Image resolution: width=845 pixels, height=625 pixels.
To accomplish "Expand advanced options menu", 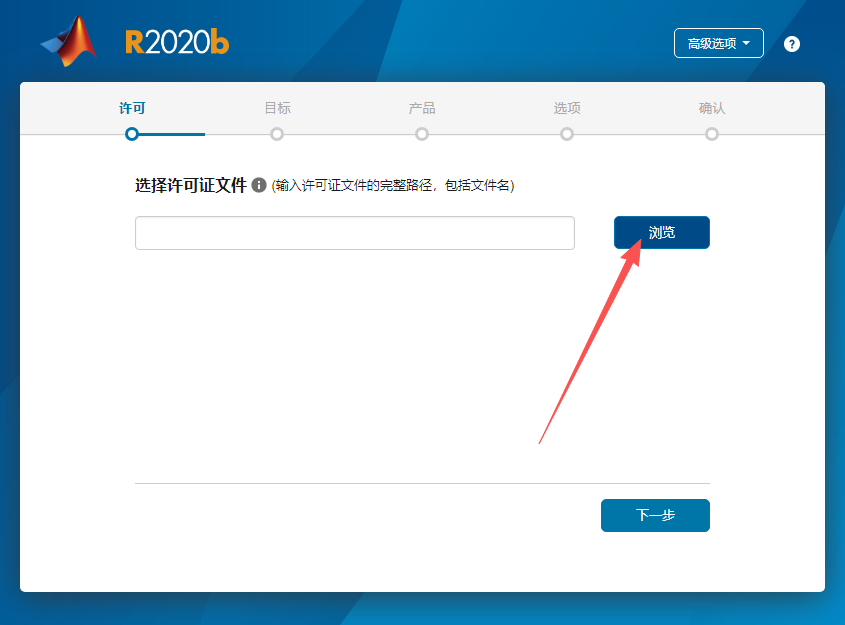I will [x=718, y=43].
